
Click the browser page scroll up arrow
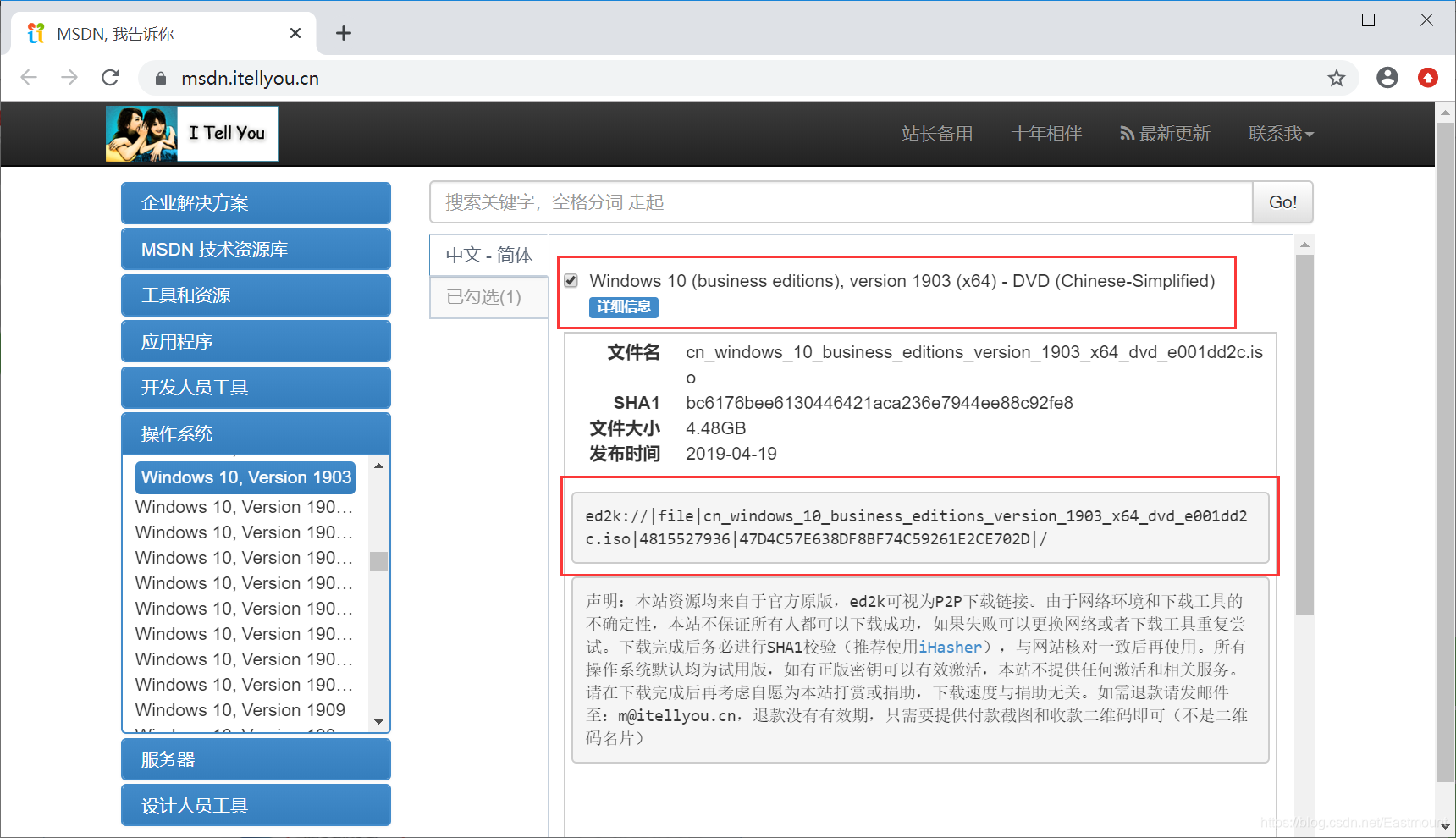coord(1445,113)
